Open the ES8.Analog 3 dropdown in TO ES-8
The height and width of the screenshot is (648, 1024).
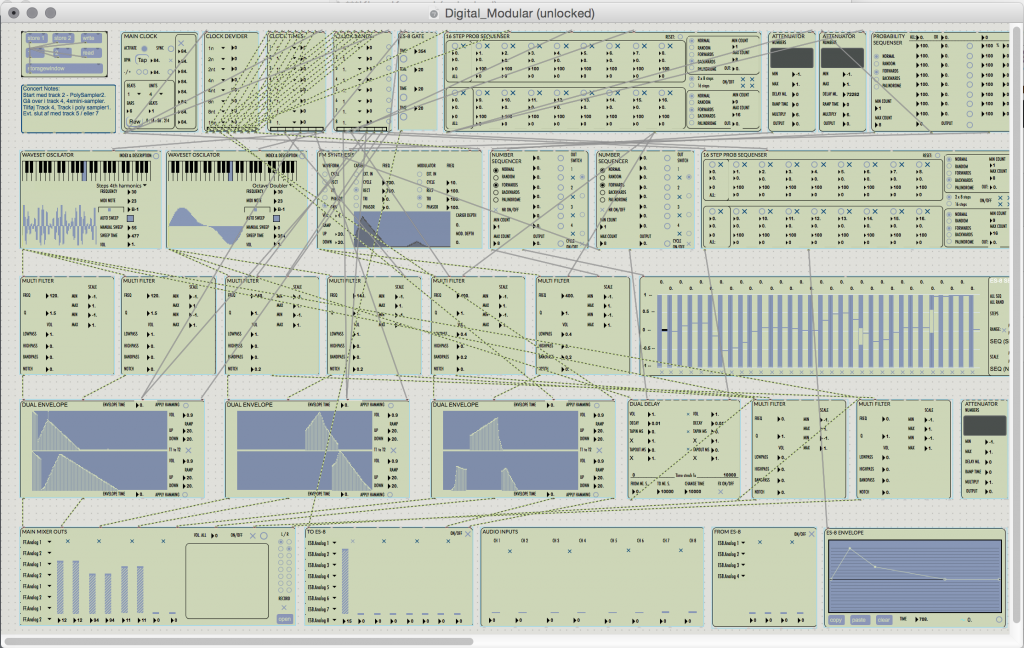click(x=322, y=565)
